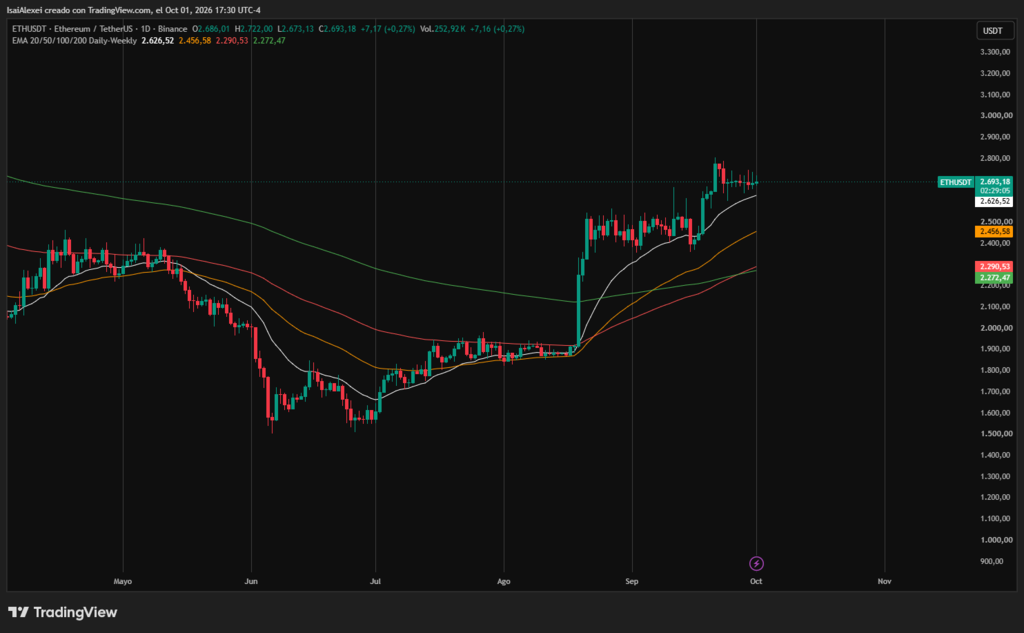Click the green 2.272,47 price scale tag
Image resolution: width=1024 pixels, height=633 pixels.
(x=994, y=278)
